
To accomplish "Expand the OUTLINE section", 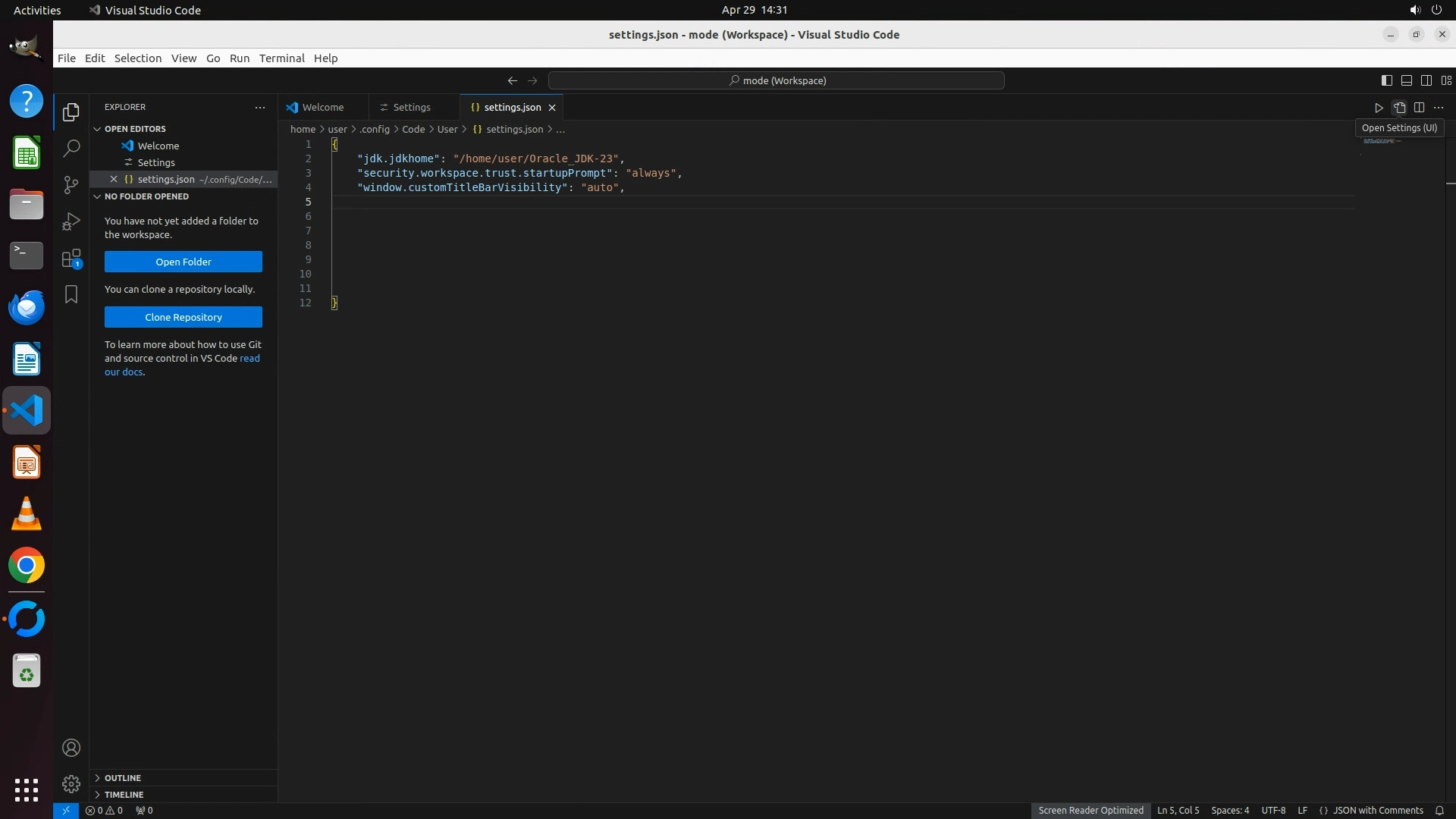I will 122,778.
